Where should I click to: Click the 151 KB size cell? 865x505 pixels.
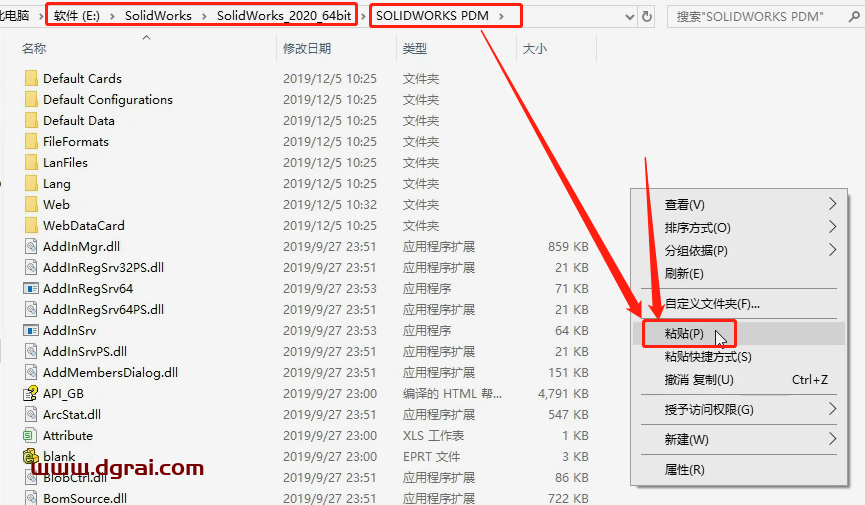click(x=568, y=373)
